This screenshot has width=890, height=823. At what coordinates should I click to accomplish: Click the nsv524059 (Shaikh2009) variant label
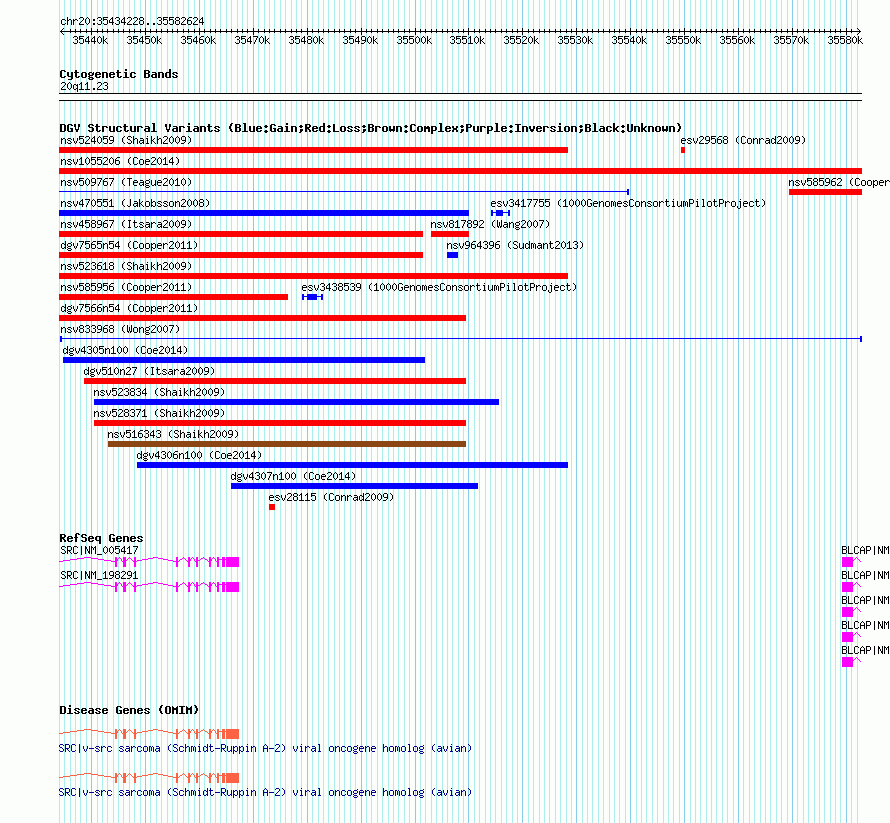pos(126,140)
